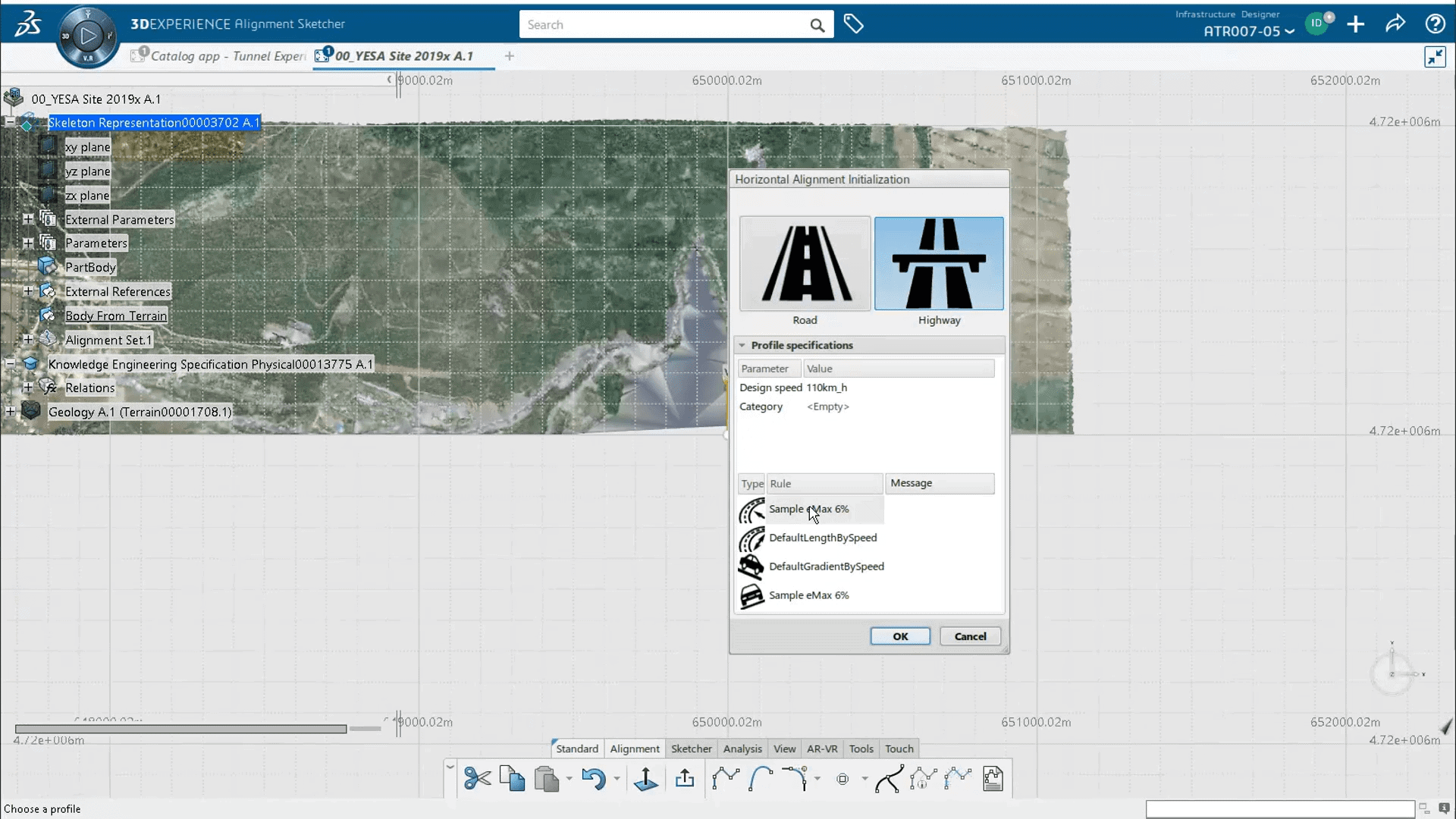The image size is (1456, 819).
Task: Select the Highway profile type
Action: [938, 264]
